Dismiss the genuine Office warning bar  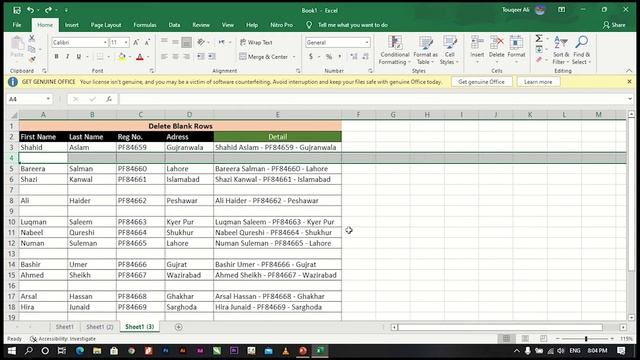(629, 82)
